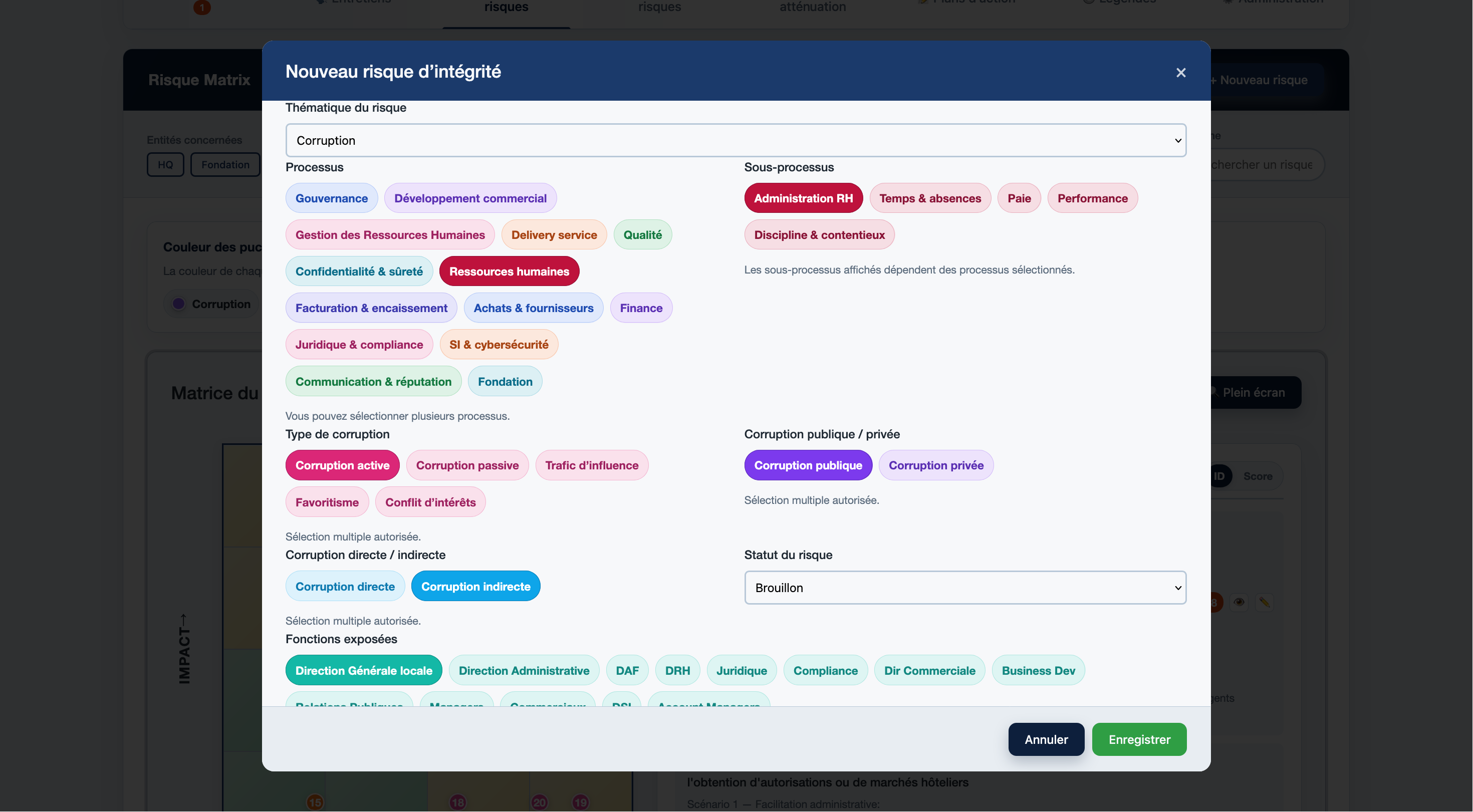Toggle the Finance process chip

tap(641, 308)
